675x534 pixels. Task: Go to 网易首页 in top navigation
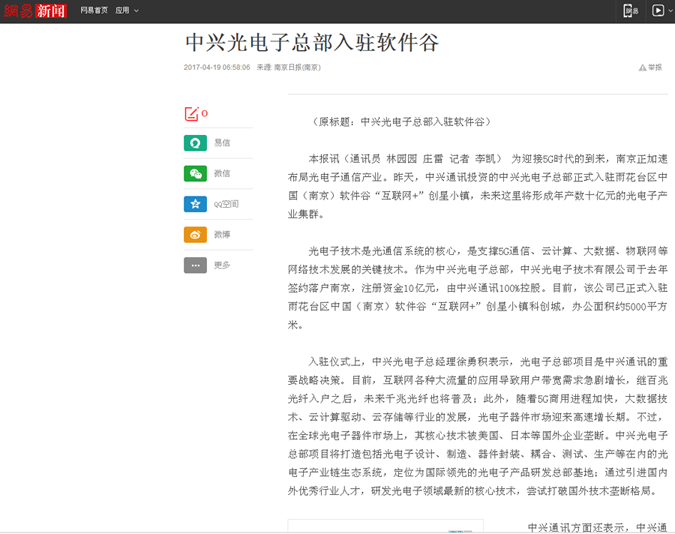(94, 10)
